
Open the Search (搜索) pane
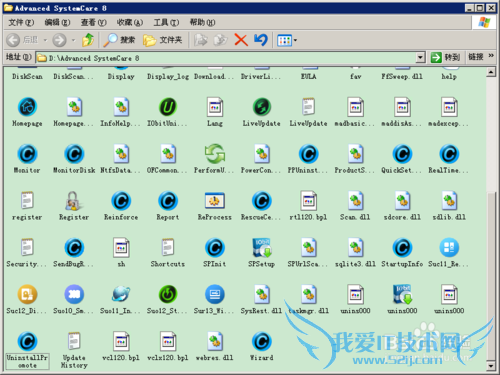click(119, 40)
